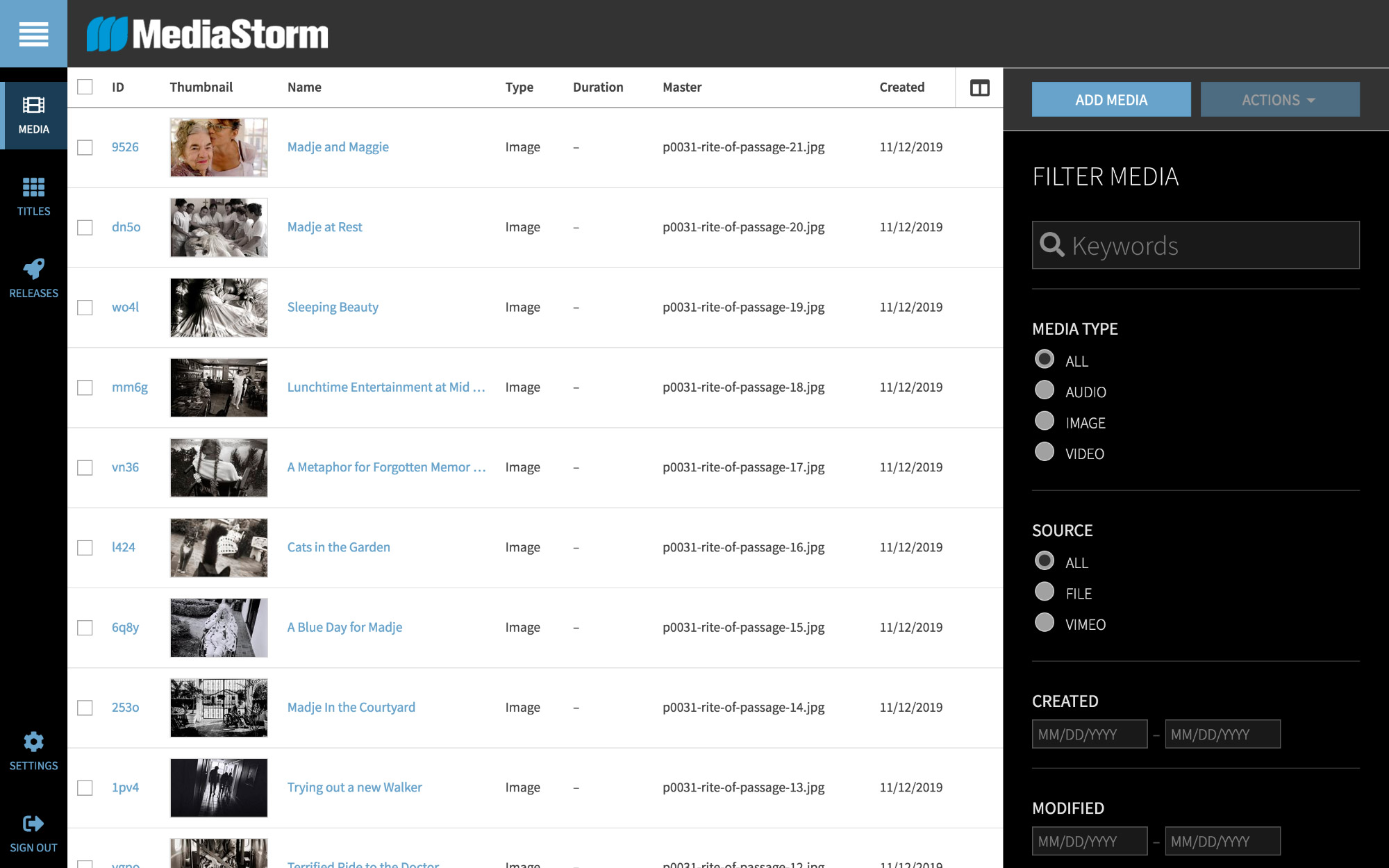Click the Sign Out icon
This screenshot has height=868, width=1389.
pyautogui.click(x=33, y=833)
